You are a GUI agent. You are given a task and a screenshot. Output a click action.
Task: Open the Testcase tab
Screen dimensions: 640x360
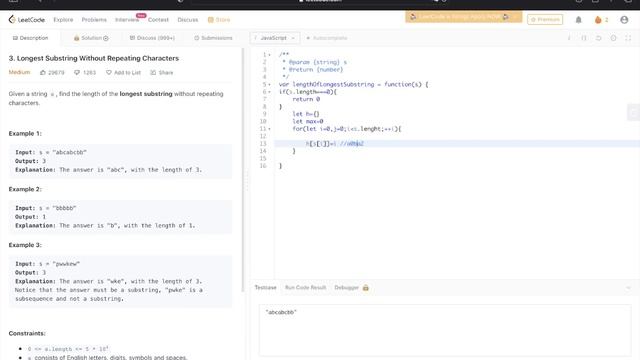point(265,288)
